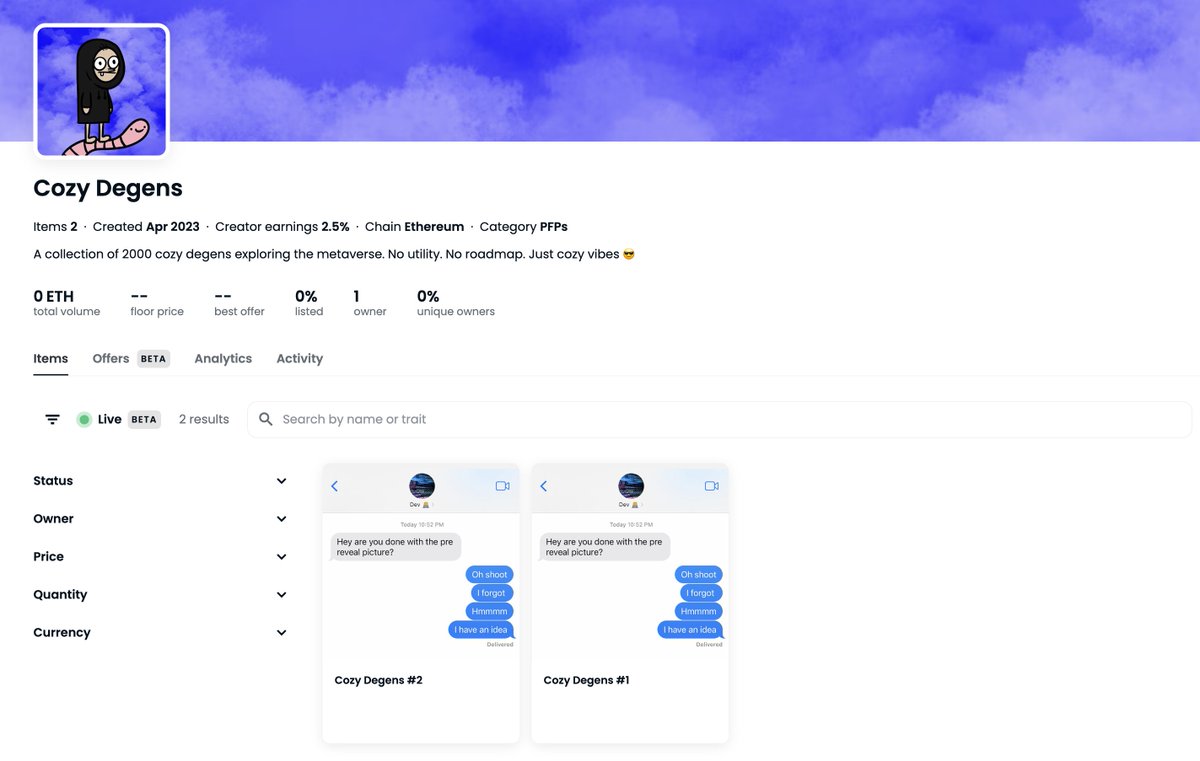Open the Activity tab

pyautogui.click(x=300, y=359)
